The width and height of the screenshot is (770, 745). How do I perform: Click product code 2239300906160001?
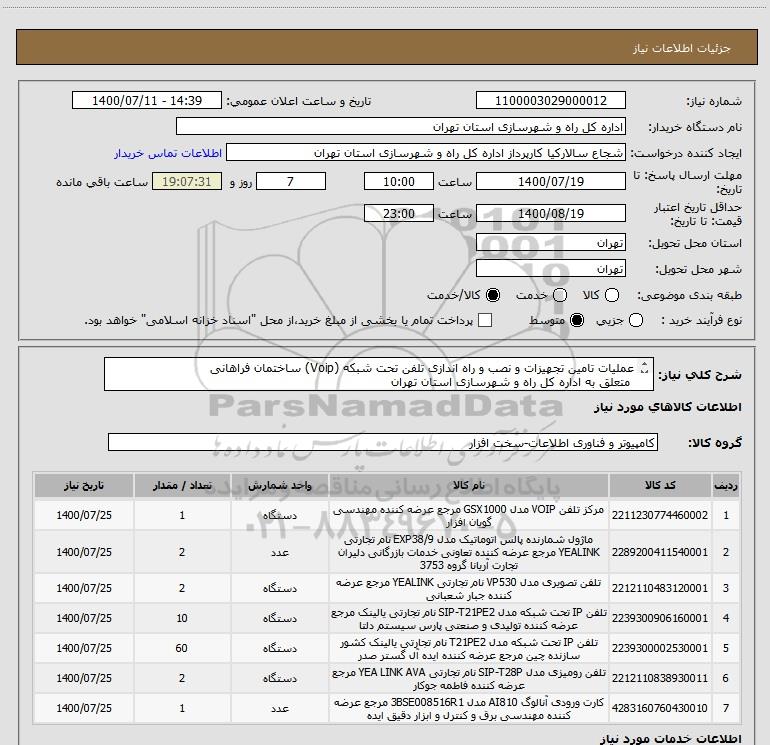point(660,618)
